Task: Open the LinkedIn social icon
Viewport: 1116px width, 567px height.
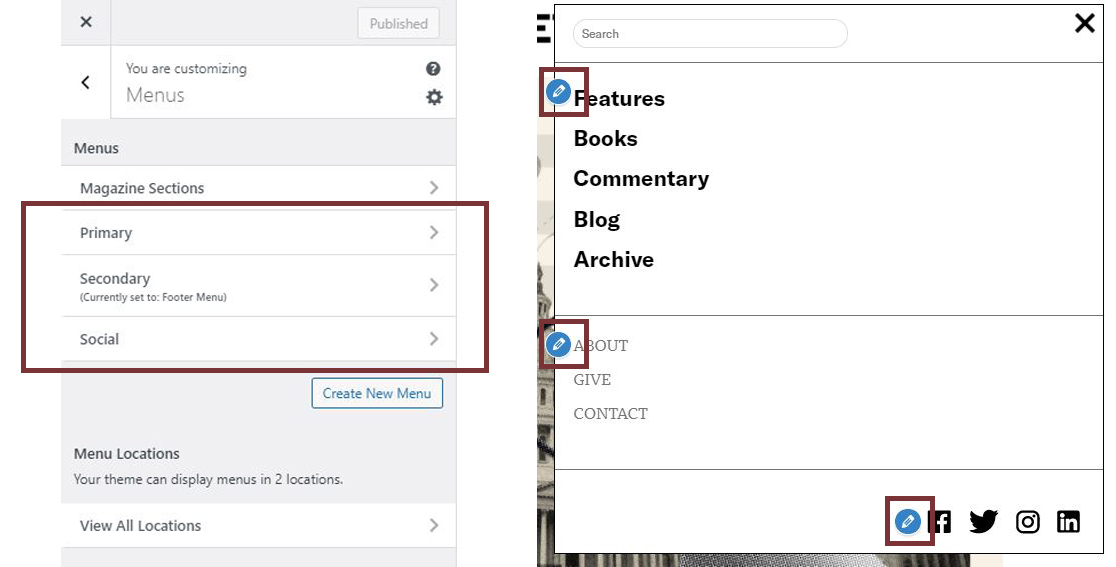Action: [1069, 521]
